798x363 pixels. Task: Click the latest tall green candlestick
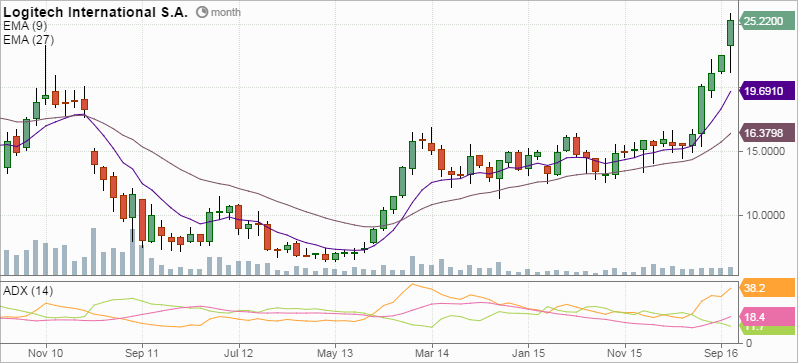pos(730,33)
